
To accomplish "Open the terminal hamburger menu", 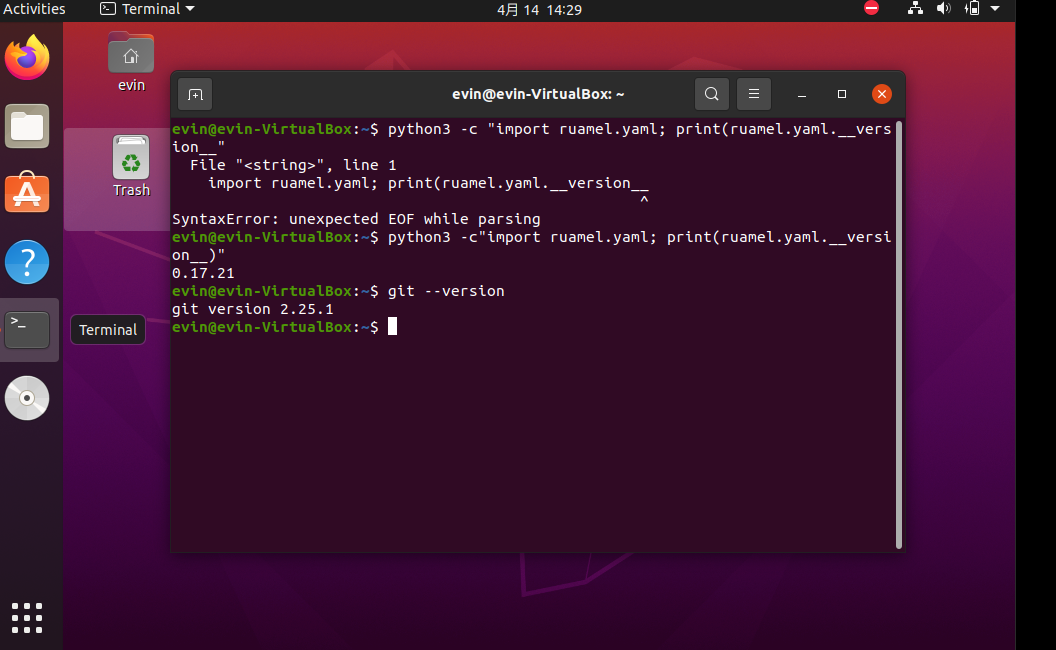I will (x=754, y=94).
